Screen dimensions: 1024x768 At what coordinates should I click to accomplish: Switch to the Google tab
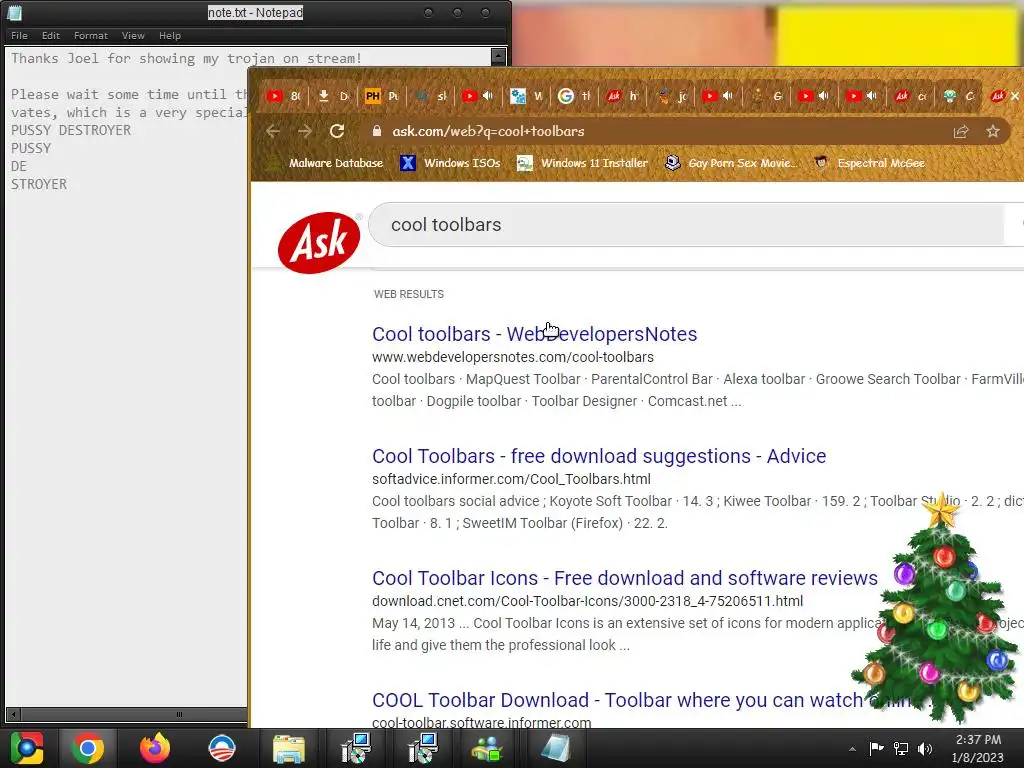(574, 96)
